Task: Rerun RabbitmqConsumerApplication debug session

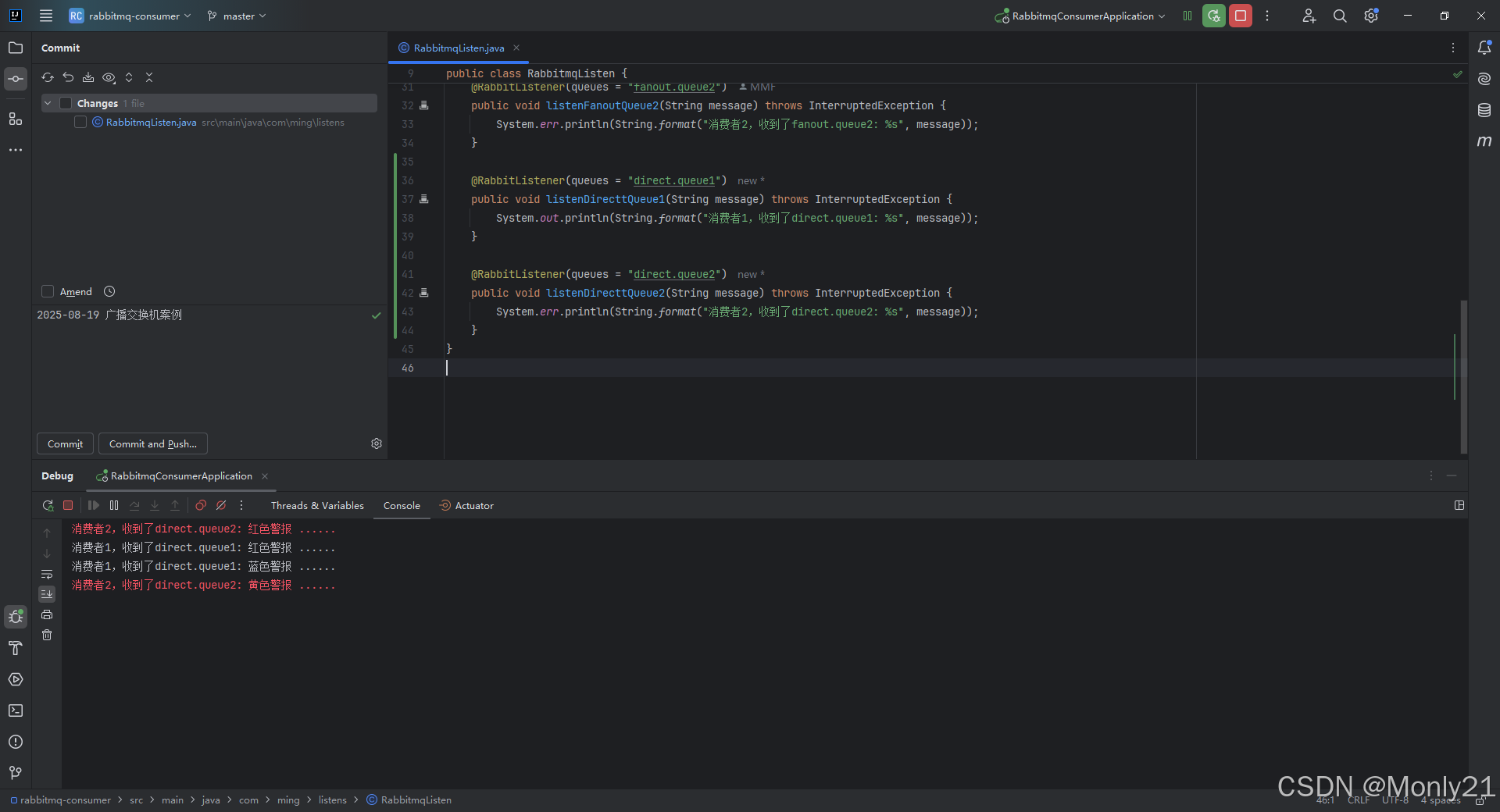Action: pyautogui.click(x=48, y=505)
